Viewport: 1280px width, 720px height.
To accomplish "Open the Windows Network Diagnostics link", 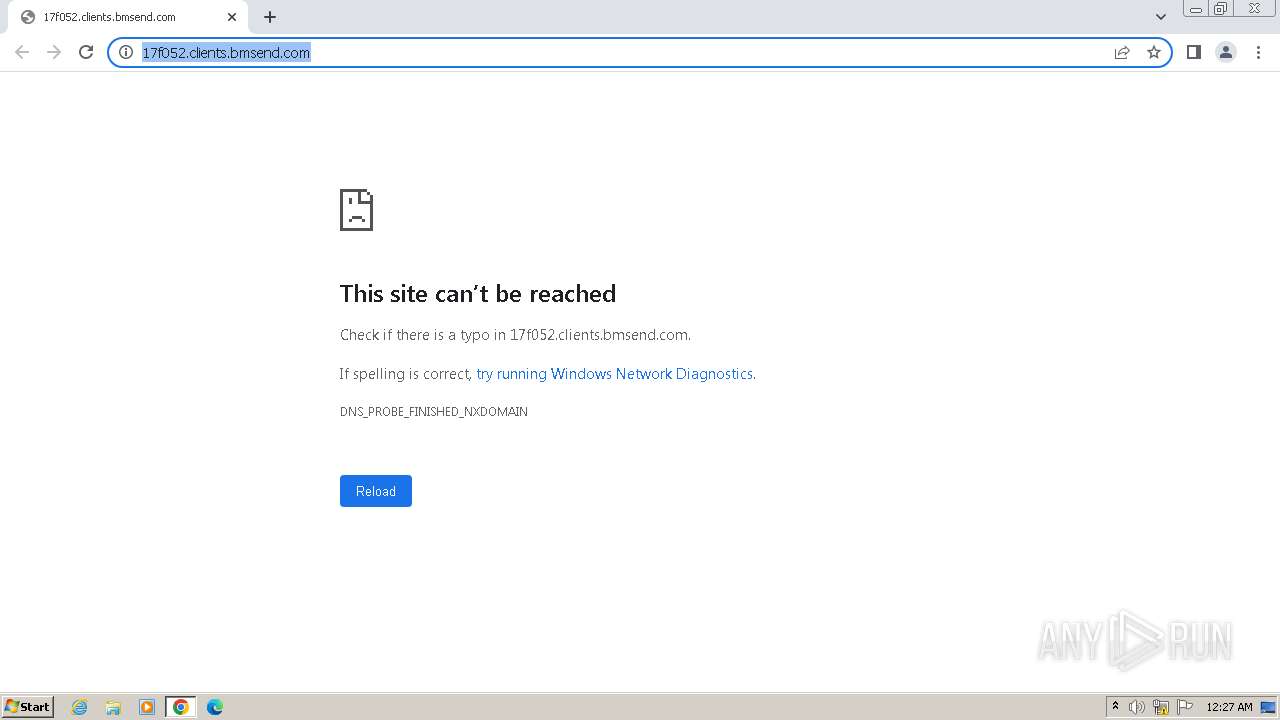I will 614,374.
